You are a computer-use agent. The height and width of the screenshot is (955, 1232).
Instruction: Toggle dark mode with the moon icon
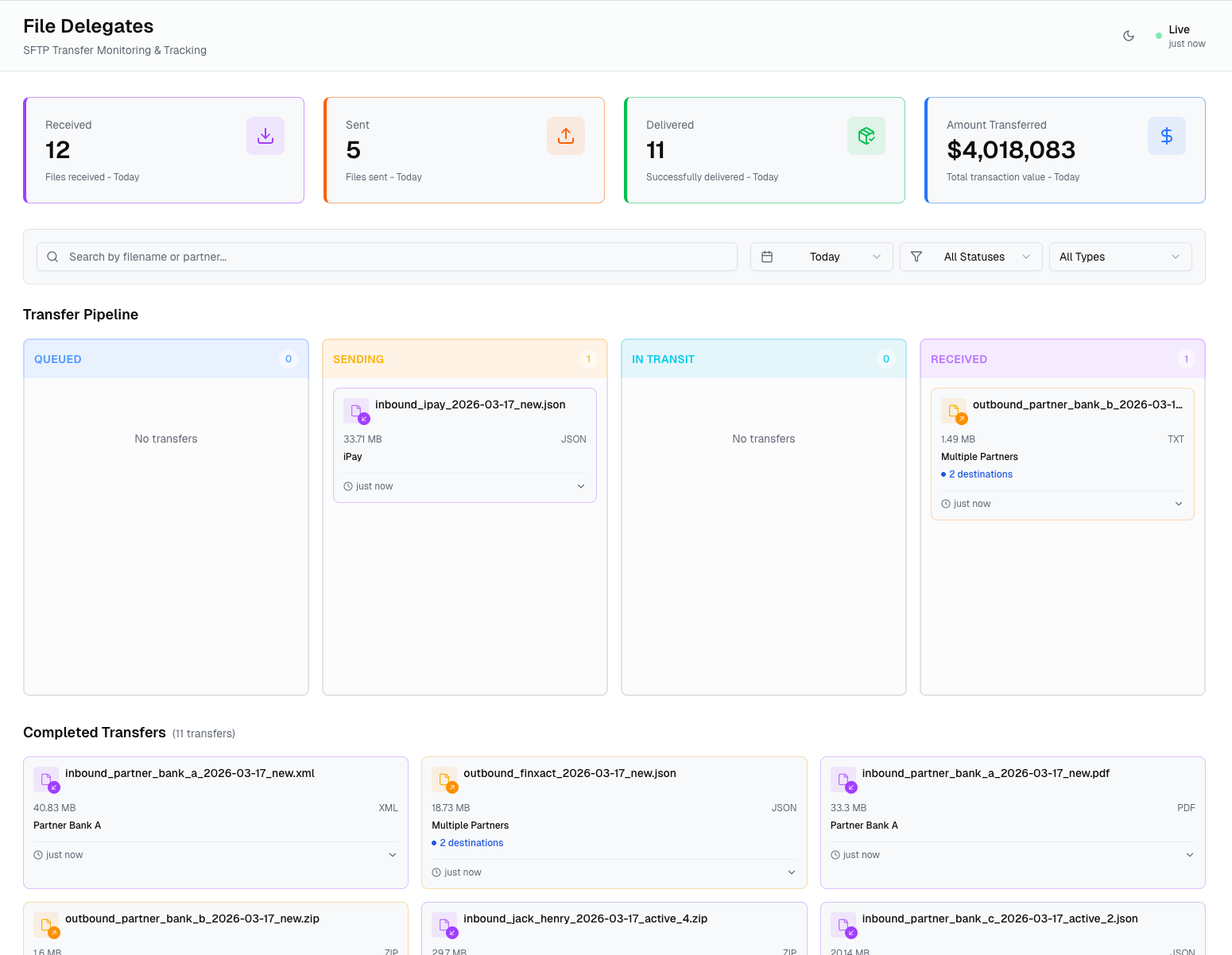point(1129,36)
